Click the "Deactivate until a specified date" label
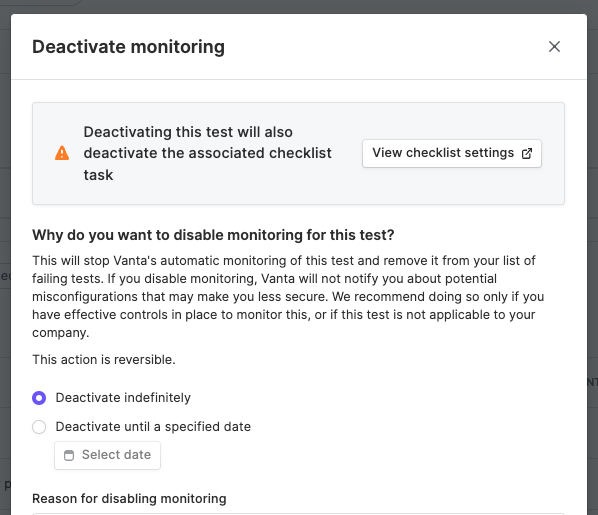598x515 pixels. pos(153,426)
